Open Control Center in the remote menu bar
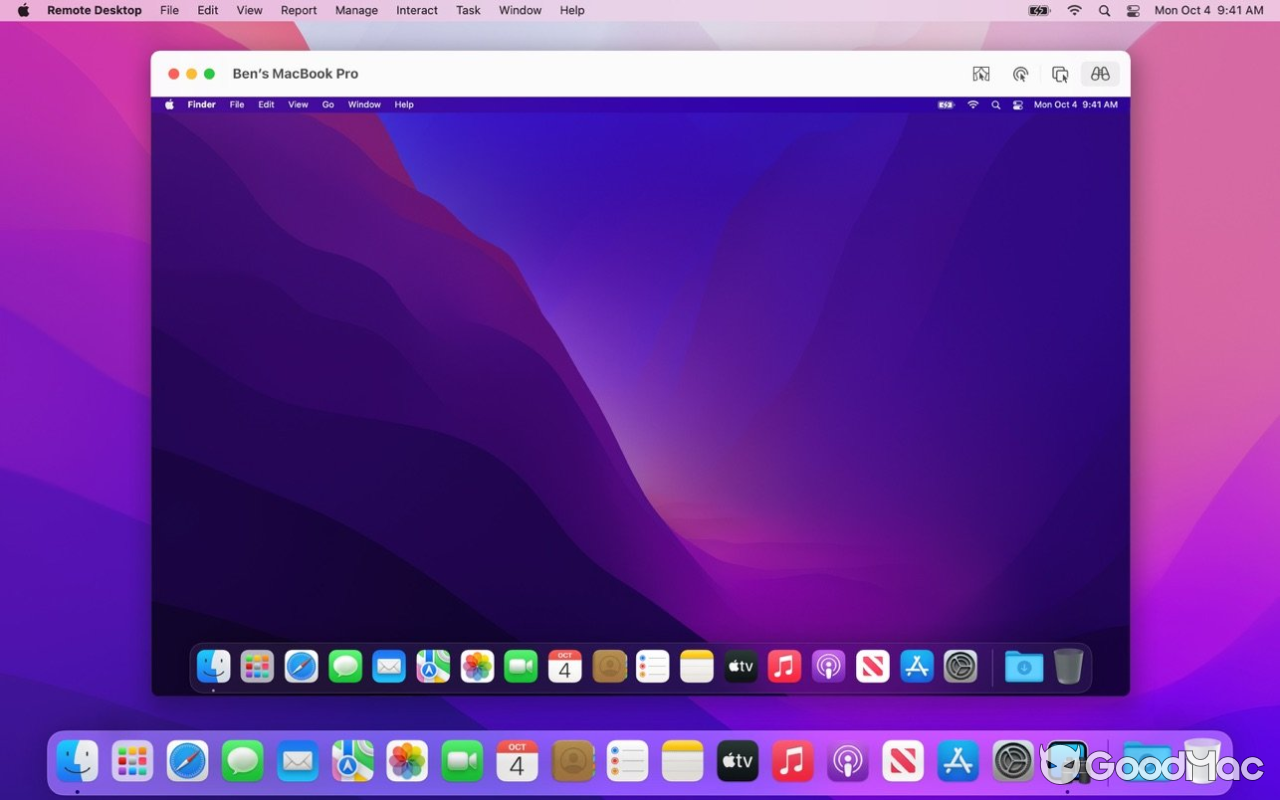This screenshot has height=800, width=1280. (x=1019, y=104)
